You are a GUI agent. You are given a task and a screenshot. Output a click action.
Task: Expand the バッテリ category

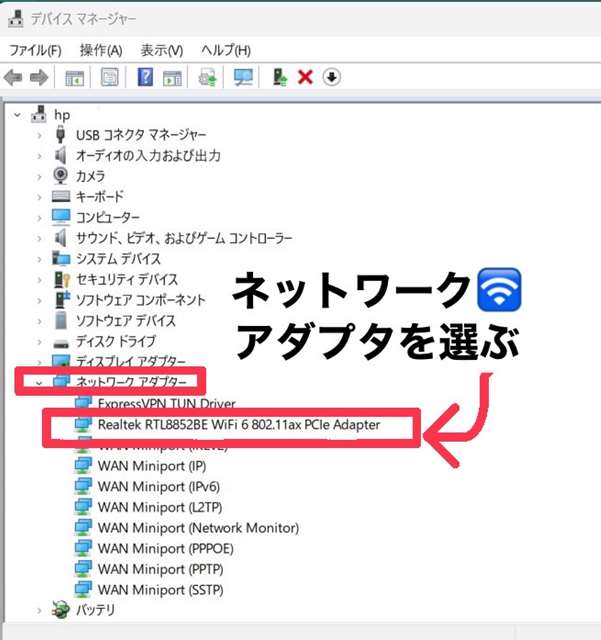39,610
